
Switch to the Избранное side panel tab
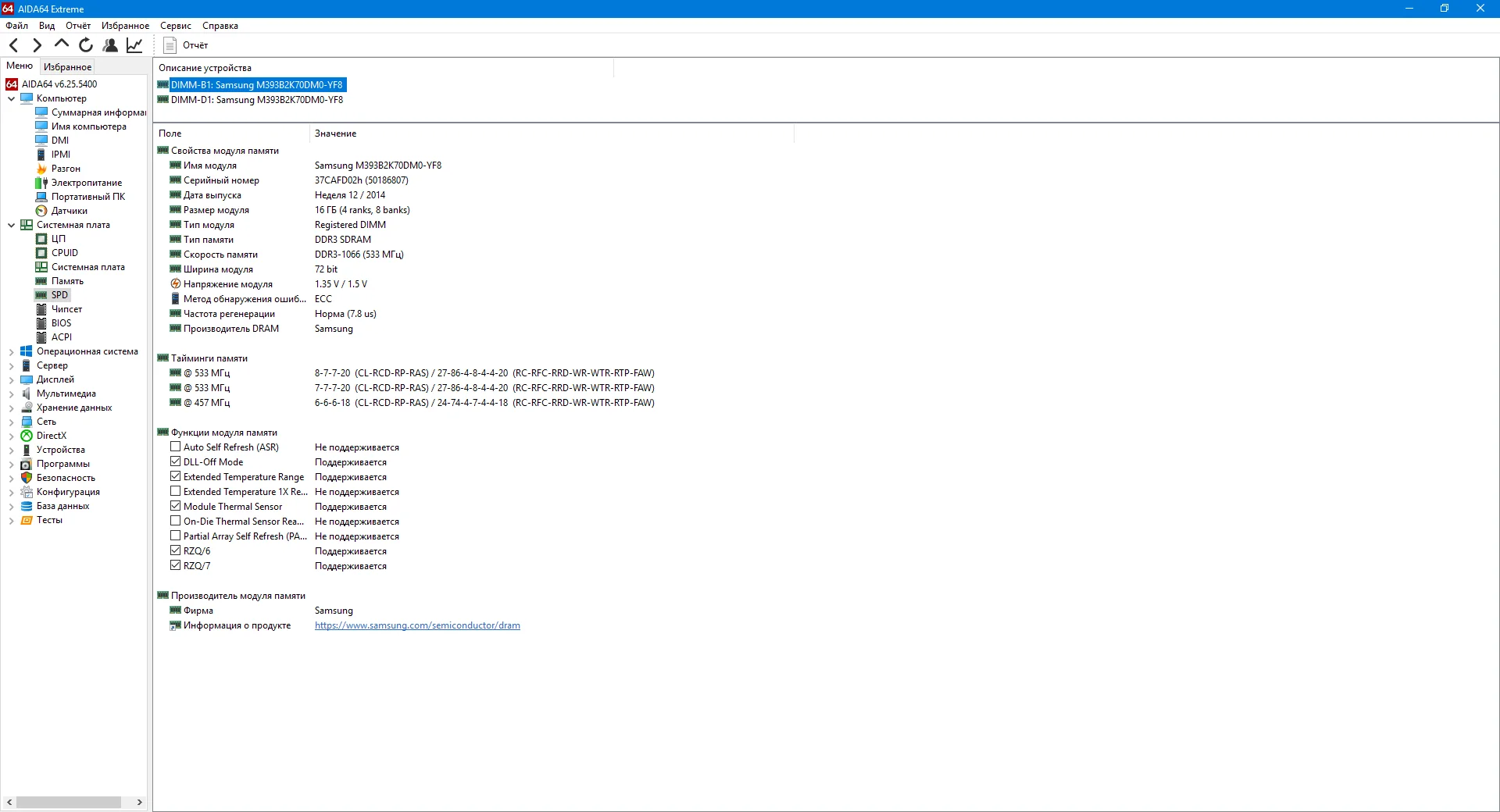[x=68, y=67]
